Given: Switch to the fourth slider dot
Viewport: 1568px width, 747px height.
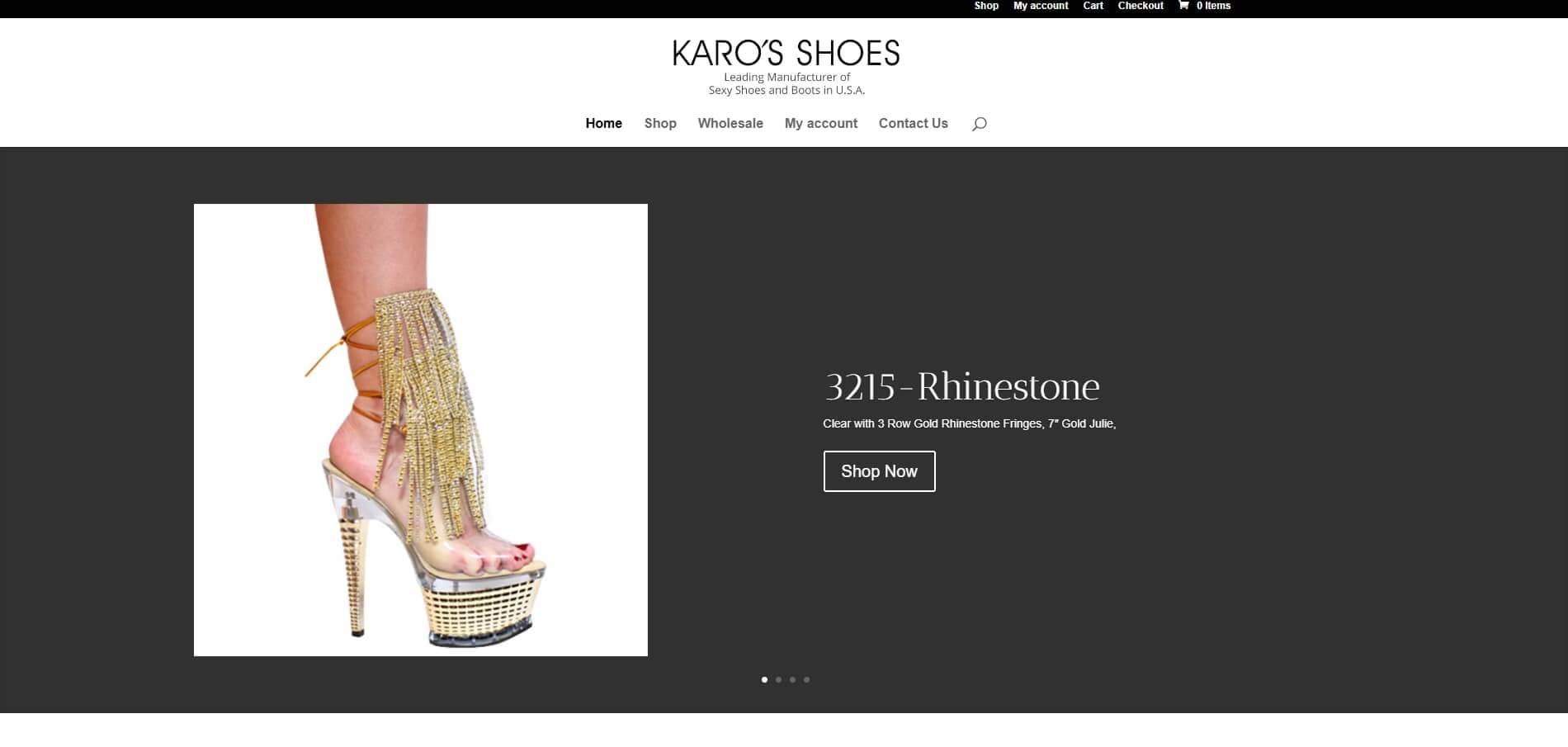Looking at the screenshot, I should 807,680.
